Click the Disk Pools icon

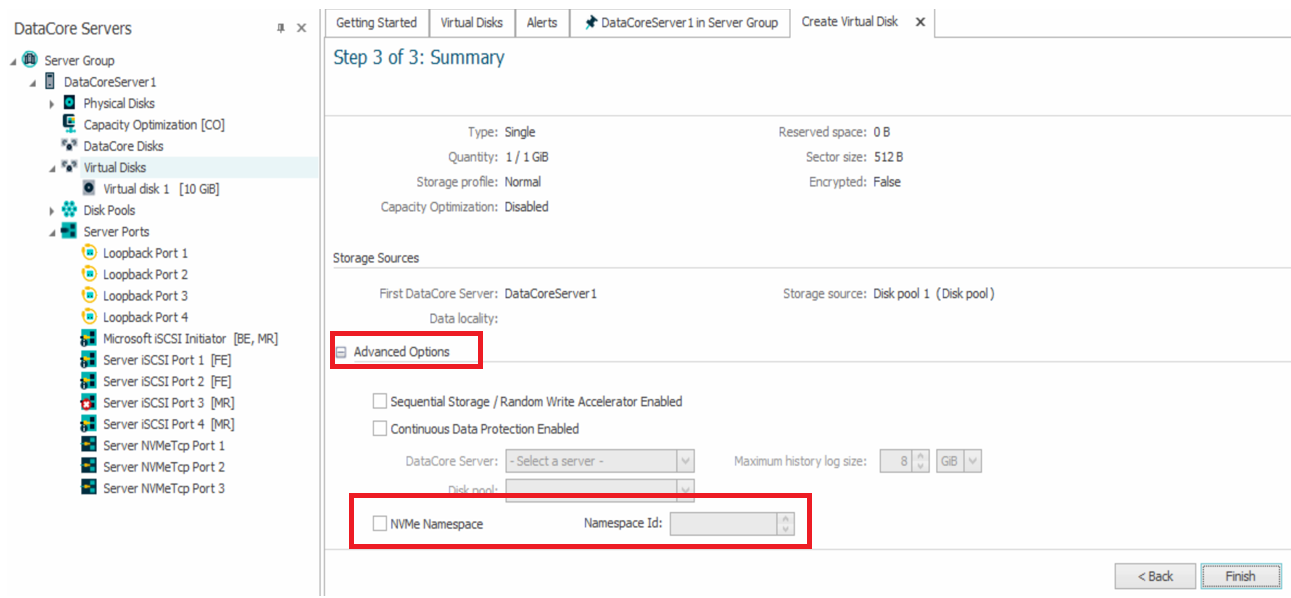(69, 210)
